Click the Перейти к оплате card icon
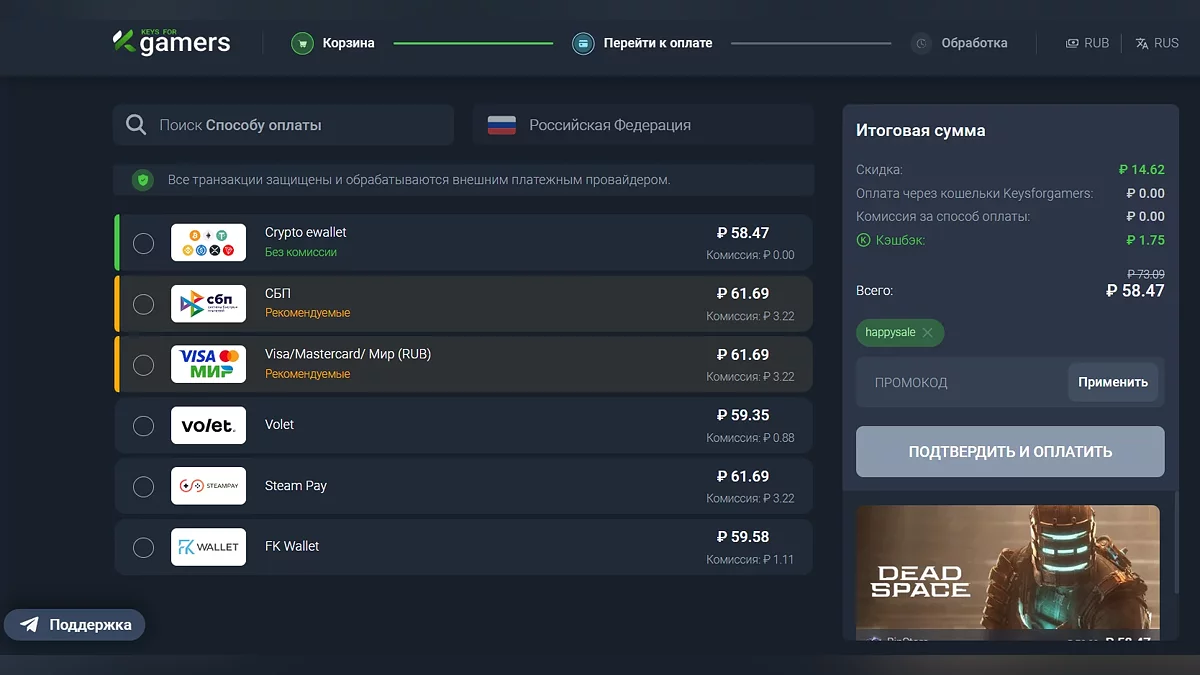1200x675 pixels. point(583,43)
